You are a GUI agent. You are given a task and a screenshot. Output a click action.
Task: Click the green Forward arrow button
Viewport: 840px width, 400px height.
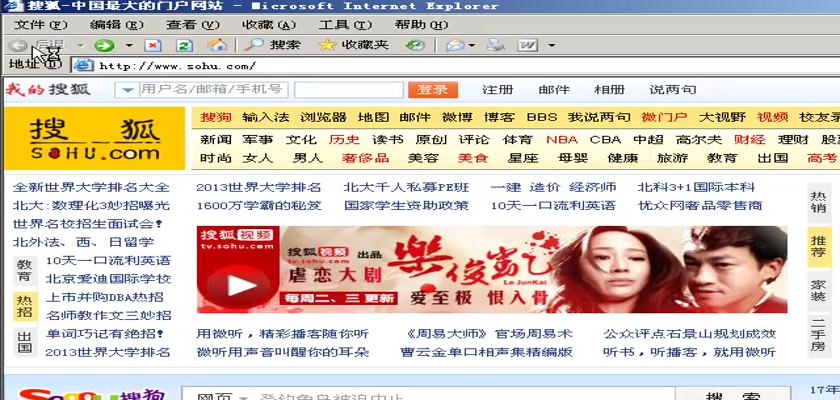click(x=104, y=46)
